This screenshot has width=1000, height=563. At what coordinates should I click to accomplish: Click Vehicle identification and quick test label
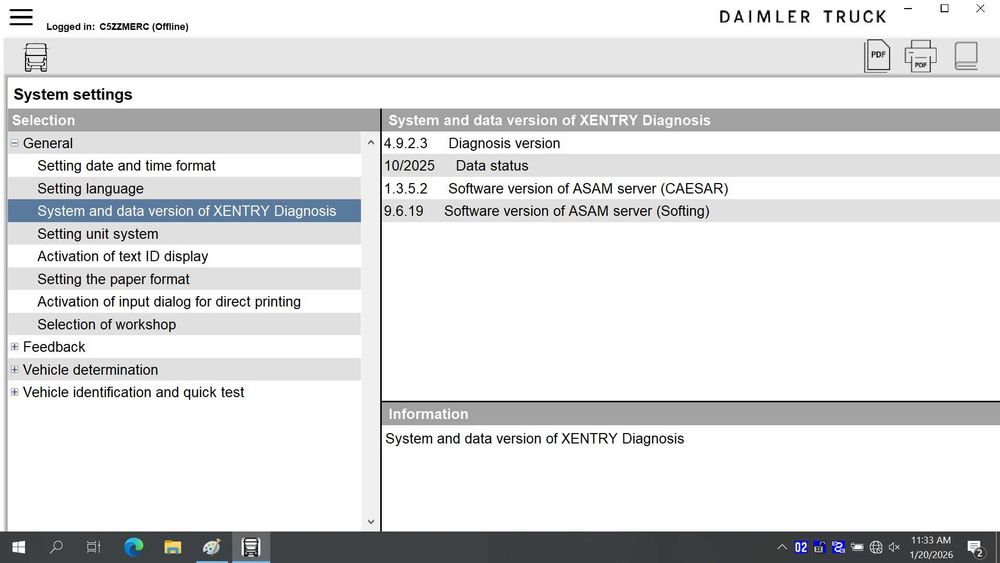(x=133, y=392)
